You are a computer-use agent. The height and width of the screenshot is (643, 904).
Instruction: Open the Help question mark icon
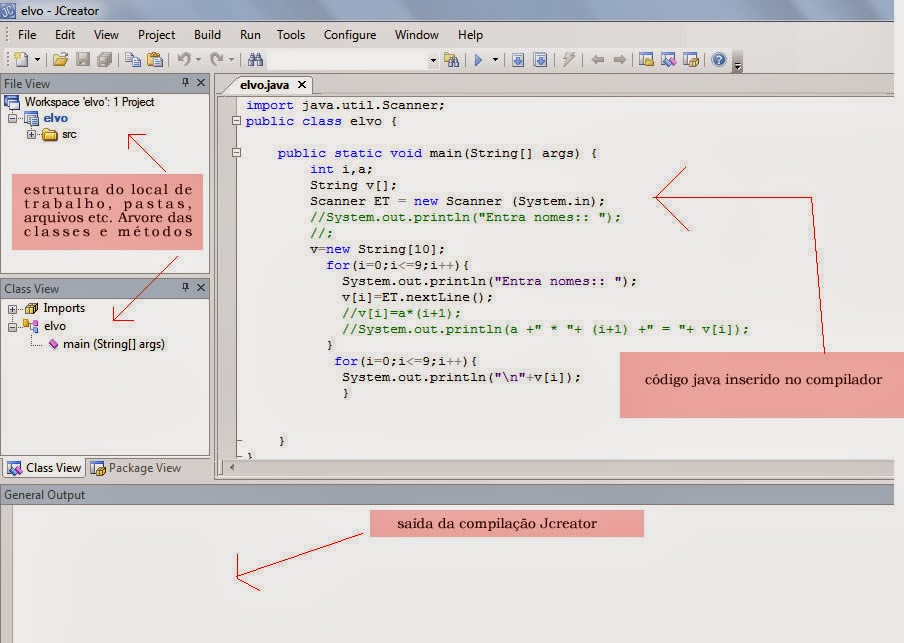[x=720, y=60]
